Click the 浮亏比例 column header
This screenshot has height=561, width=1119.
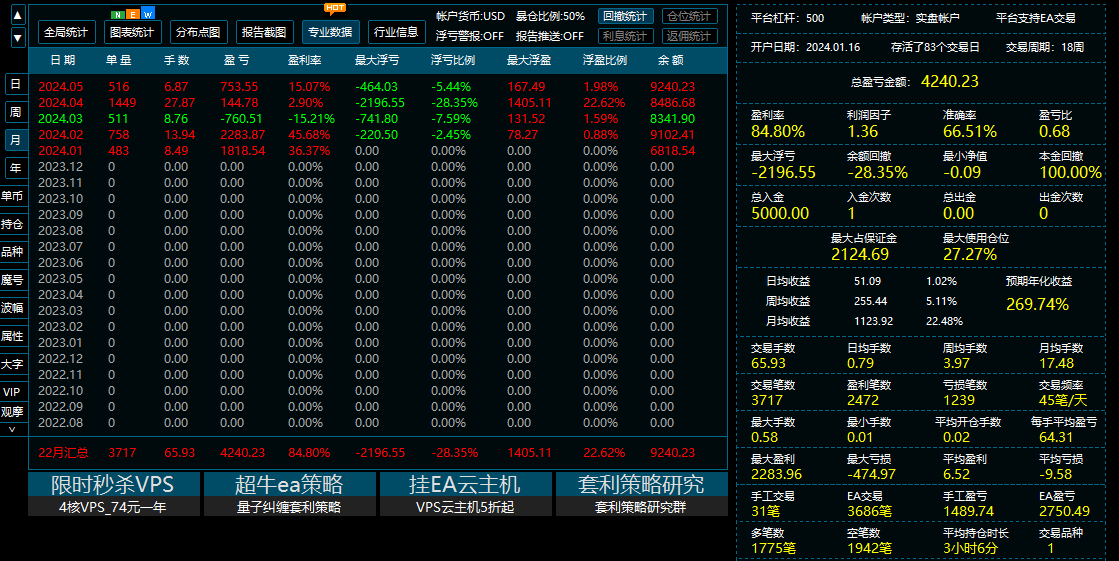tap(452, 61)
